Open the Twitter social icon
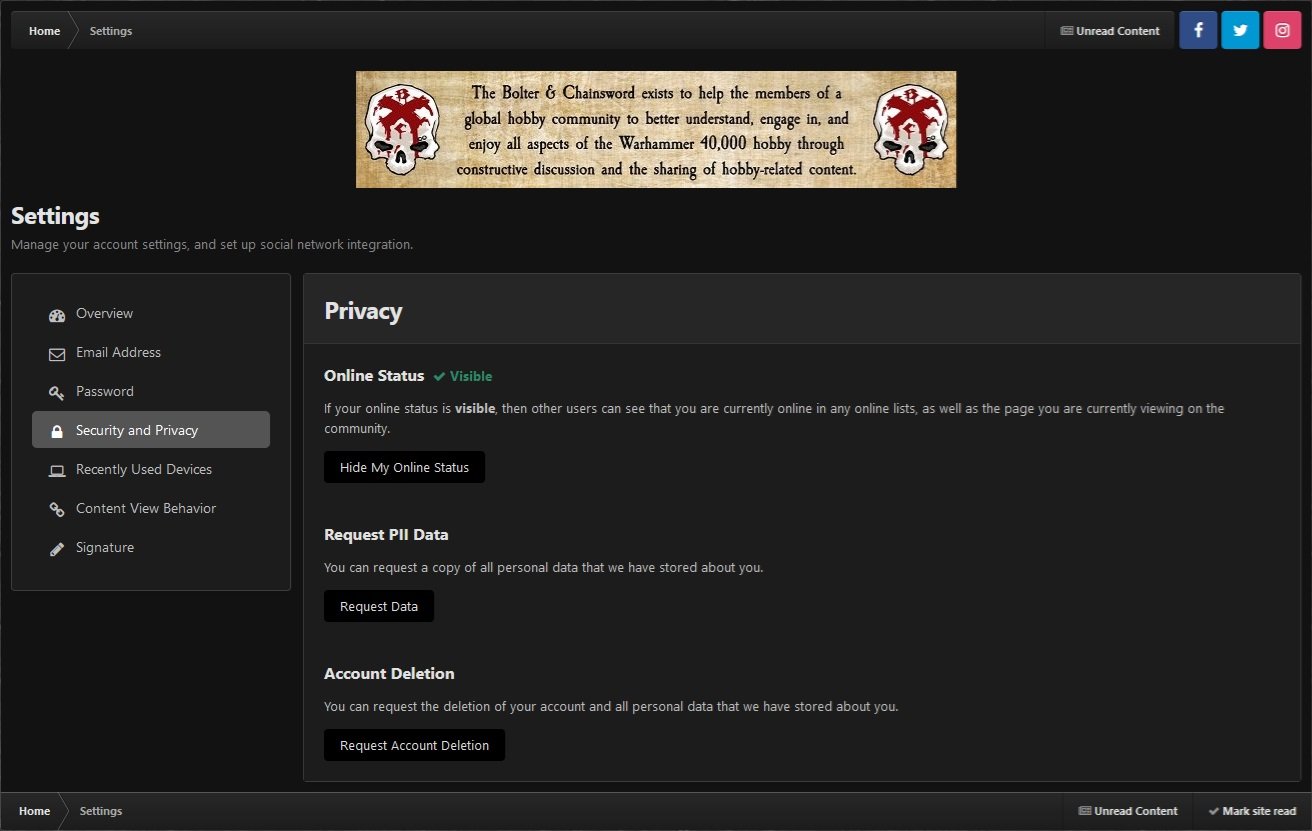This screenshot has height=831, width=1312. click(1240, 30)
